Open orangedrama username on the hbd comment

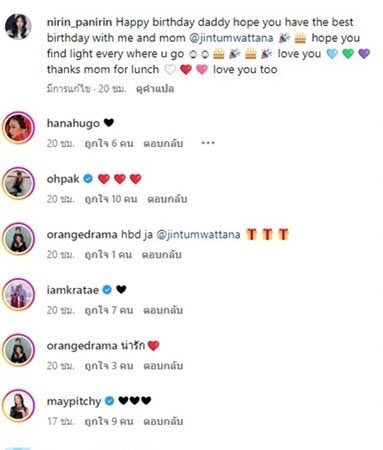pyautogui.click(x=82, y=235)
